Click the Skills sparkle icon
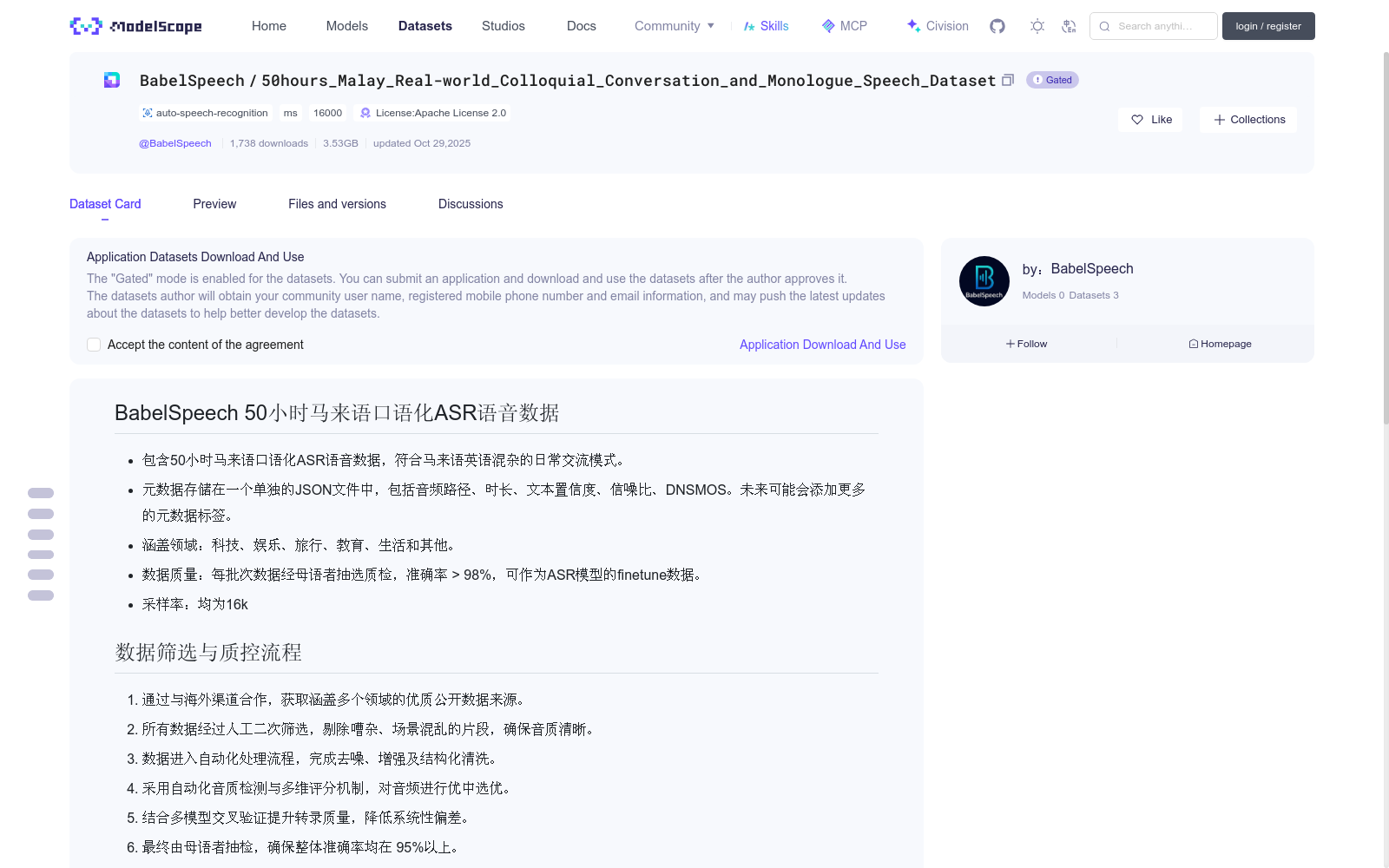Image resolution: width=1389 pixels, height=868 pixels. 749,26
